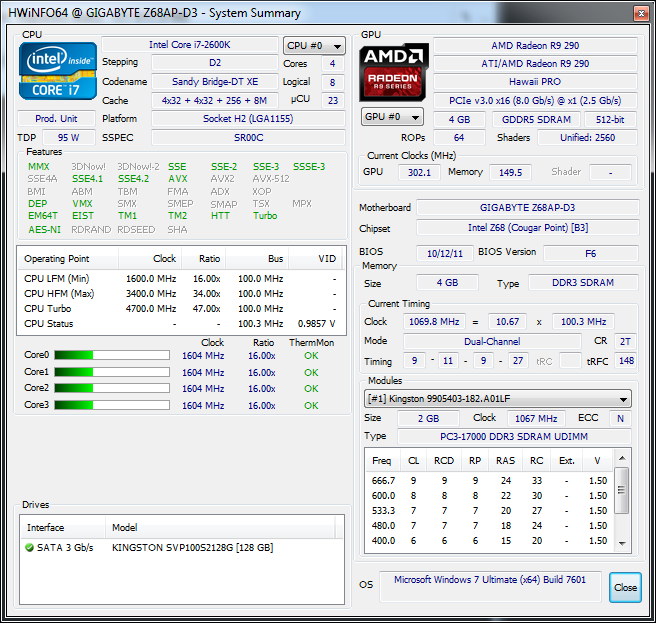This screenshot has width=656, height=623.
Task: Click the Unified: 2560 shaders field
Action: click(x=587, y=138)
